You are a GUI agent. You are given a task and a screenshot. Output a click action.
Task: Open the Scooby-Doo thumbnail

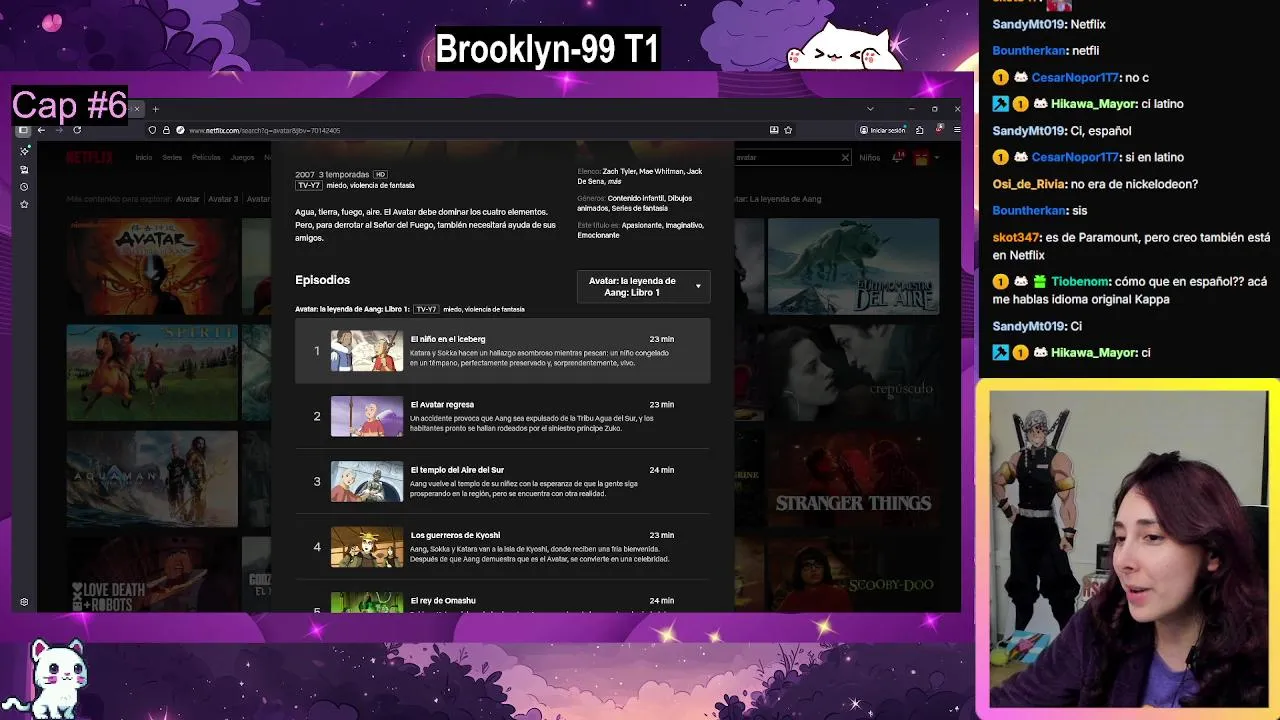tap(853, 574)
